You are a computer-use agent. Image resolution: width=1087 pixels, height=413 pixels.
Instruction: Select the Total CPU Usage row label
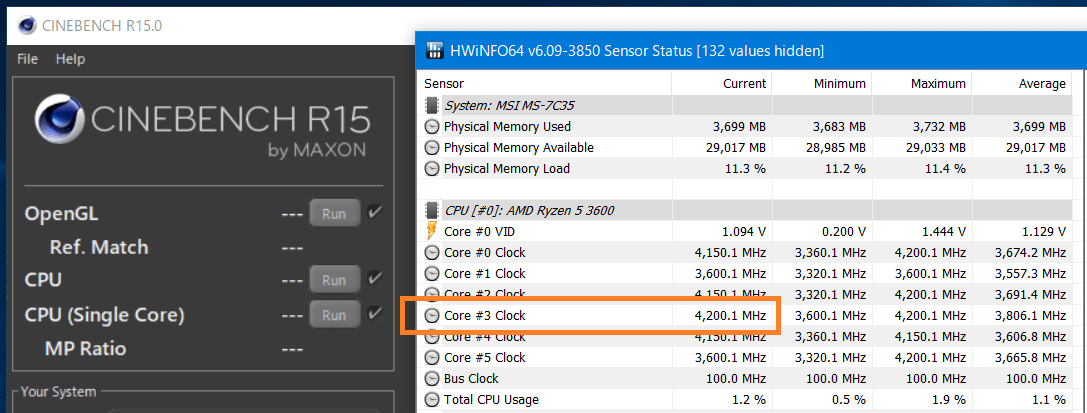coord(492,399)
